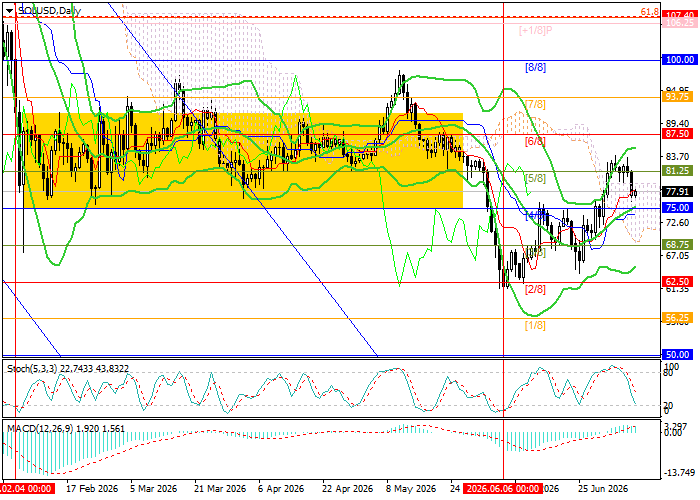Select the 81.25 green price label
The height and width of the screenshot is (500, 700).
(677, 171)
